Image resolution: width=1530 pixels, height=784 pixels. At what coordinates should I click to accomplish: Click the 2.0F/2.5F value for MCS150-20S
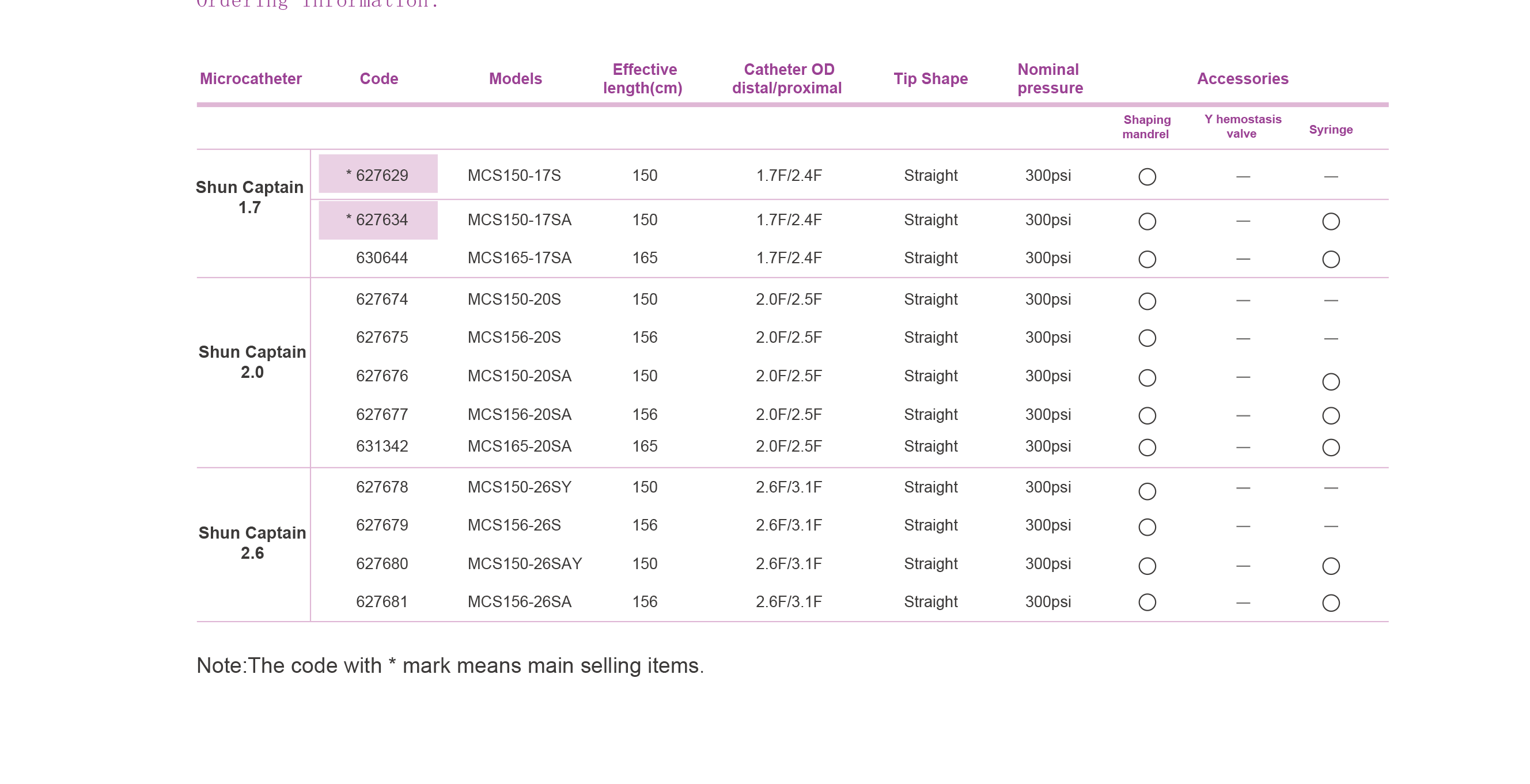pyautogui.click(x=789, y=300)
